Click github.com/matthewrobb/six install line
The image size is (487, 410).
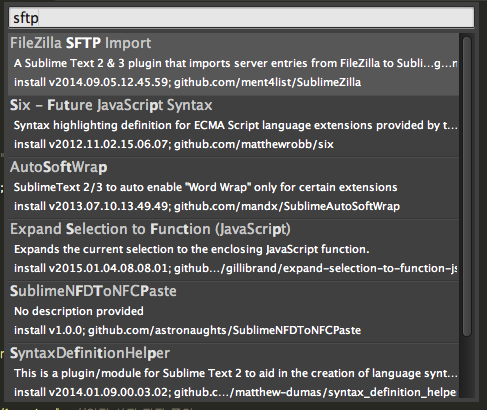[174, 144]
